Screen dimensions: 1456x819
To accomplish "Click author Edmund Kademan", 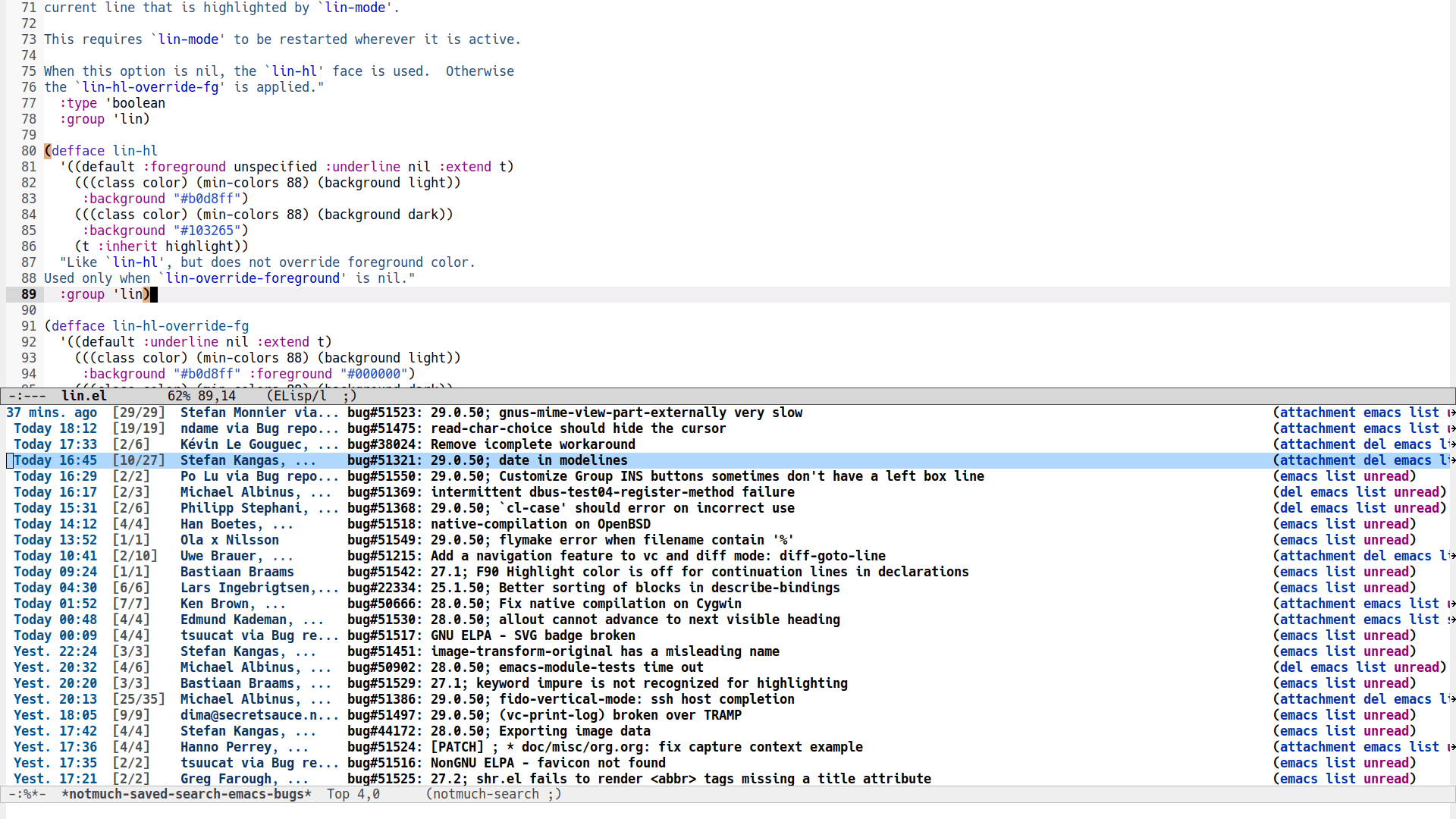I will [x=252, y=620].
